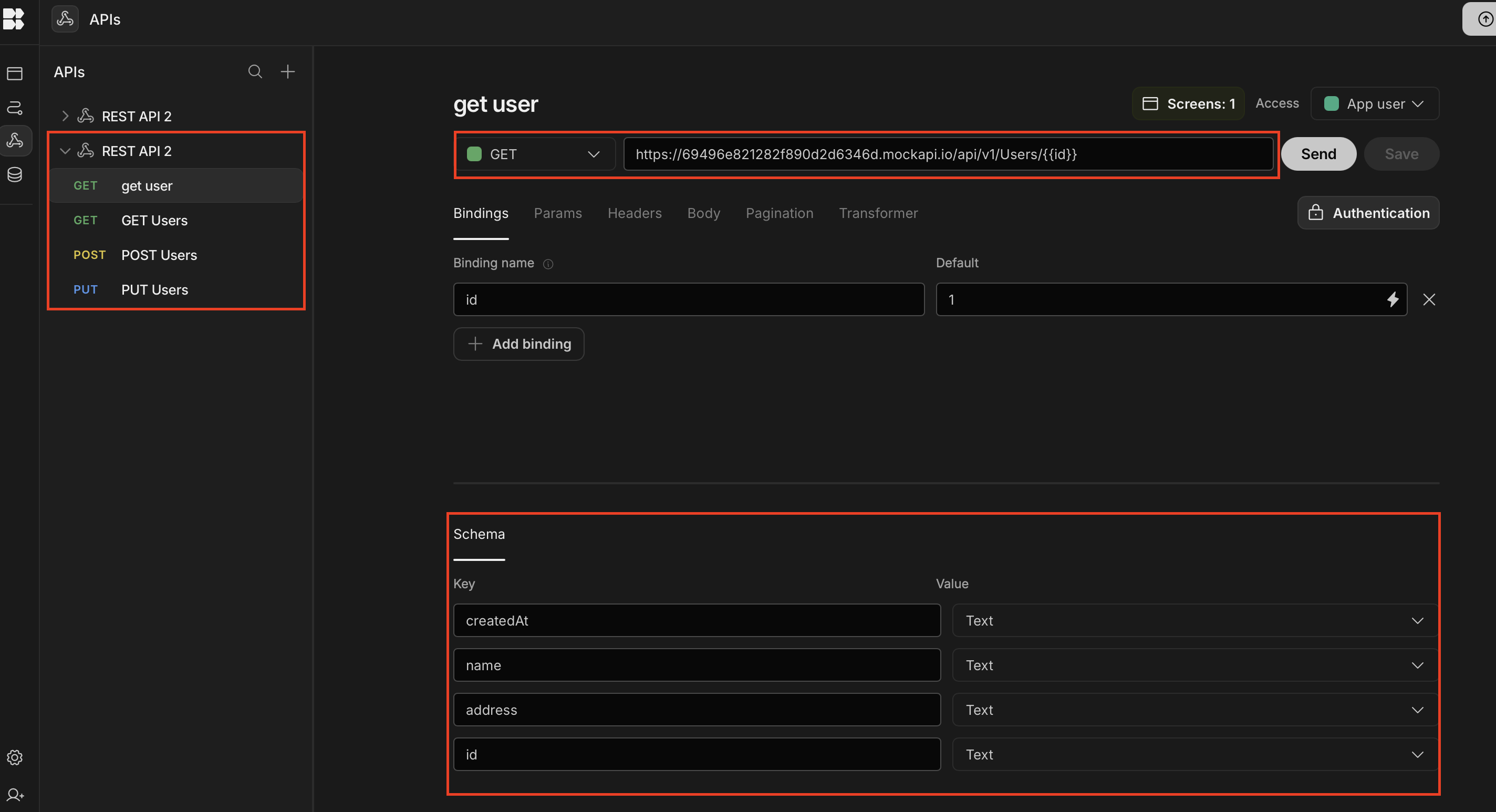The height and width of the screenshot is (812, 1496).
Task: Click the search icon in APIs panel
Action: [255, 71]
